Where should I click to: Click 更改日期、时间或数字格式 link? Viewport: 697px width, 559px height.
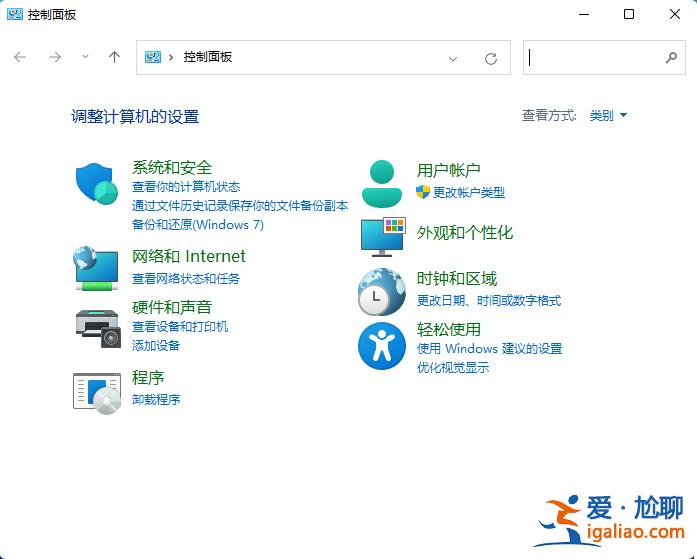pos(489,301)
